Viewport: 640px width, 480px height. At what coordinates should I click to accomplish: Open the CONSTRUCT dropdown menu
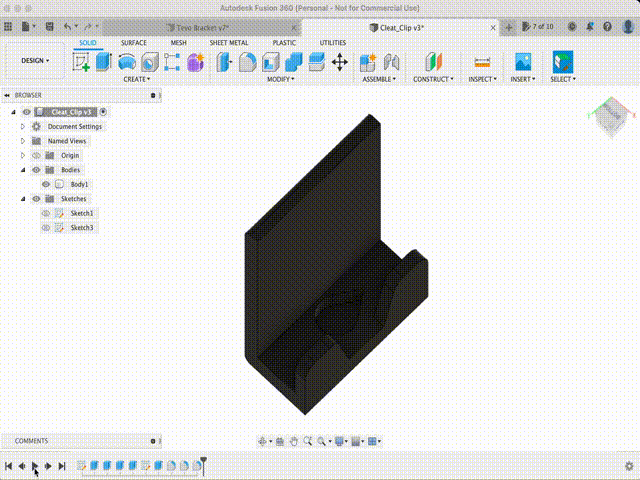pyautogui.click(x=433, y=79)
